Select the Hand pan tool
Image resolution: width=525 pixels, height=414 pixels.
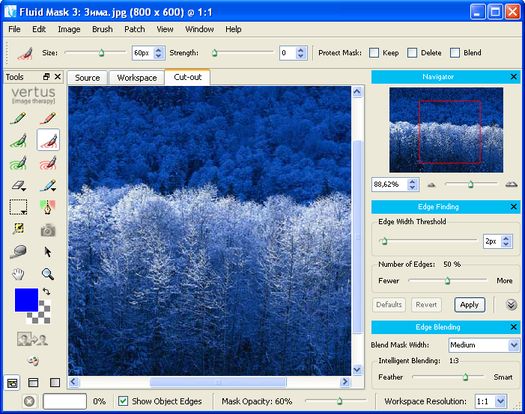point(18,274)
